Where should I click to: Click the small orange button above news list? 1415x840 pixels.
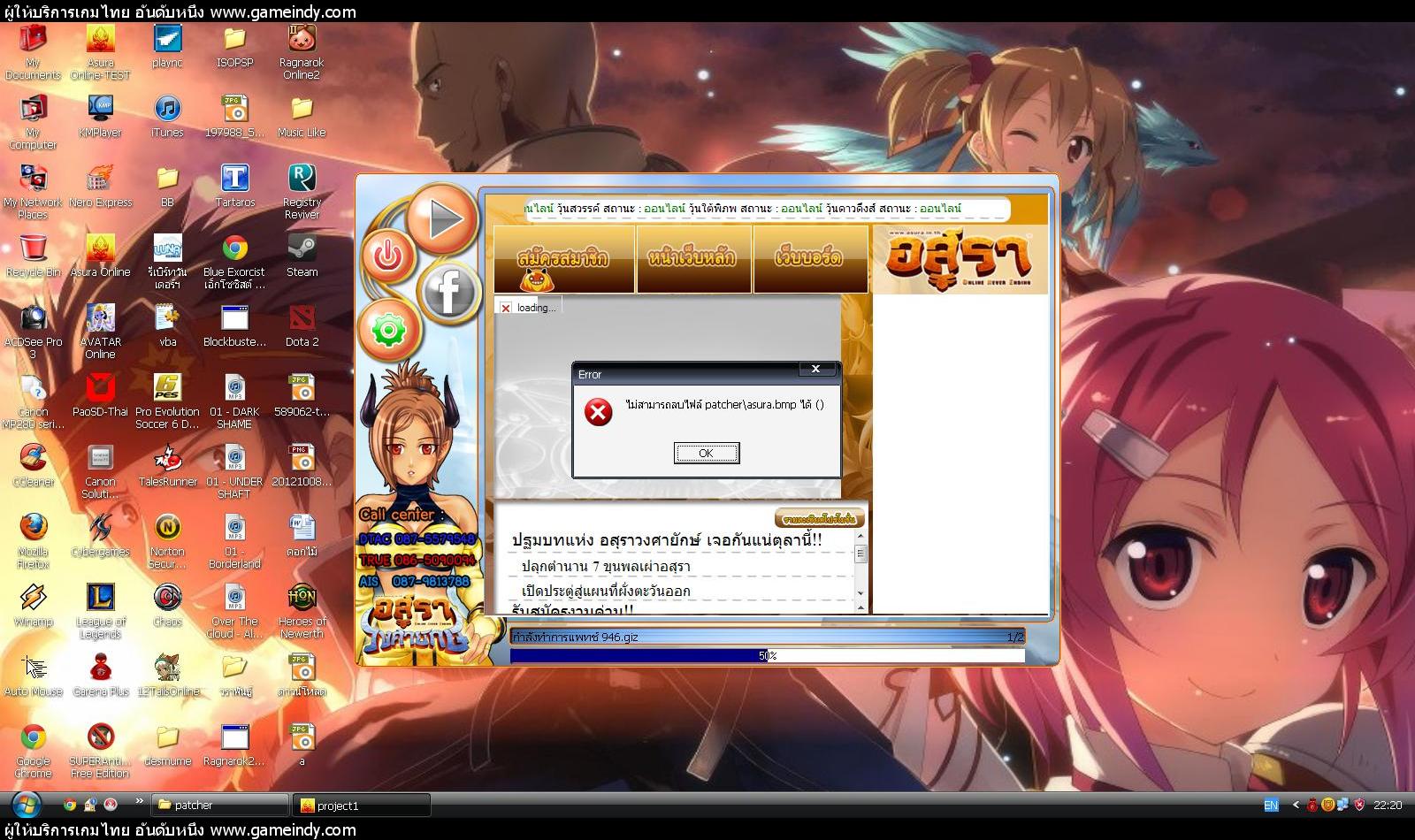click(x=820, y=518)
